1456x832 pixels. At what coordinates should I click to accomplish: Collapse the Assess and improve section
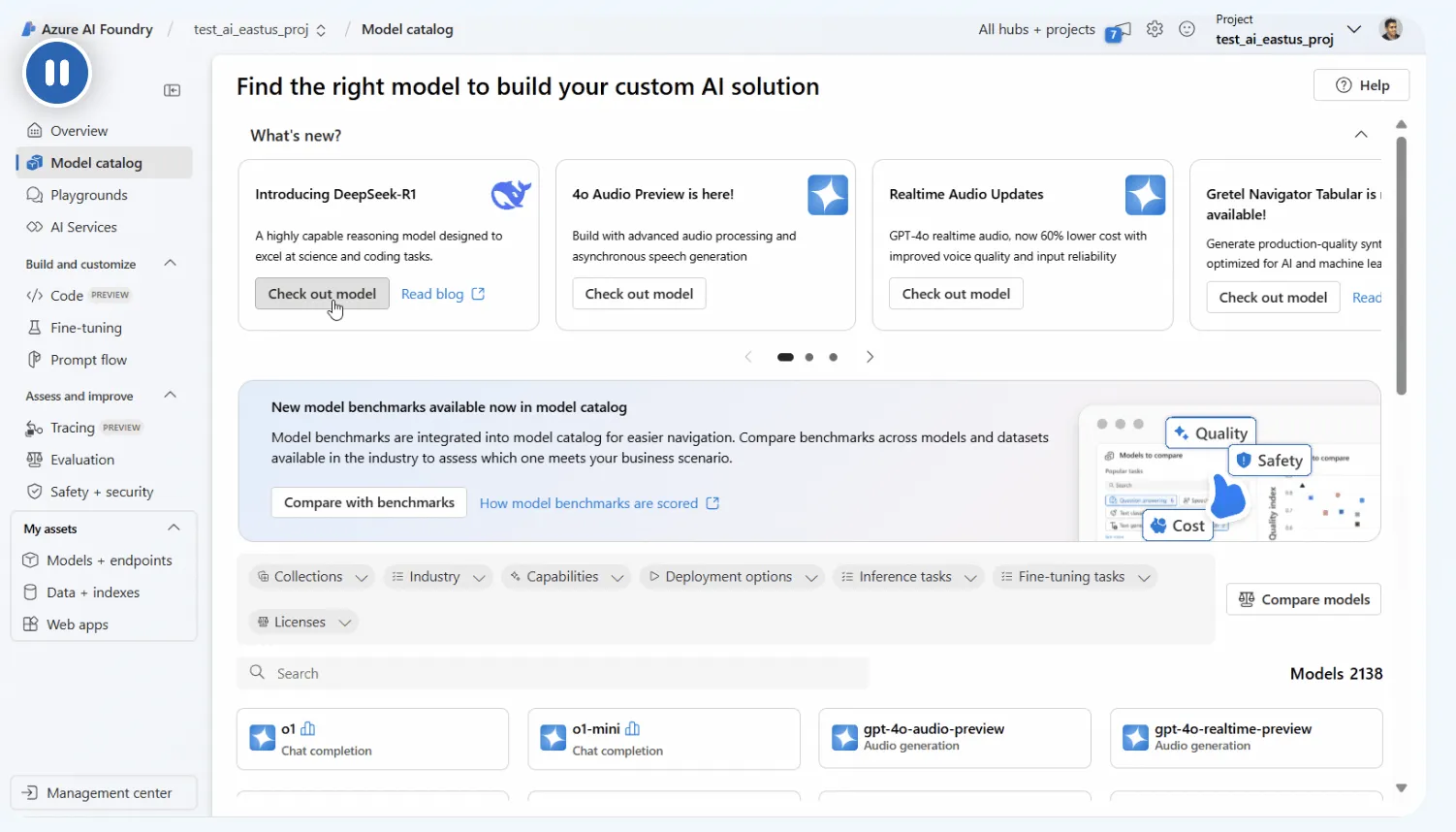click(171, 395)
